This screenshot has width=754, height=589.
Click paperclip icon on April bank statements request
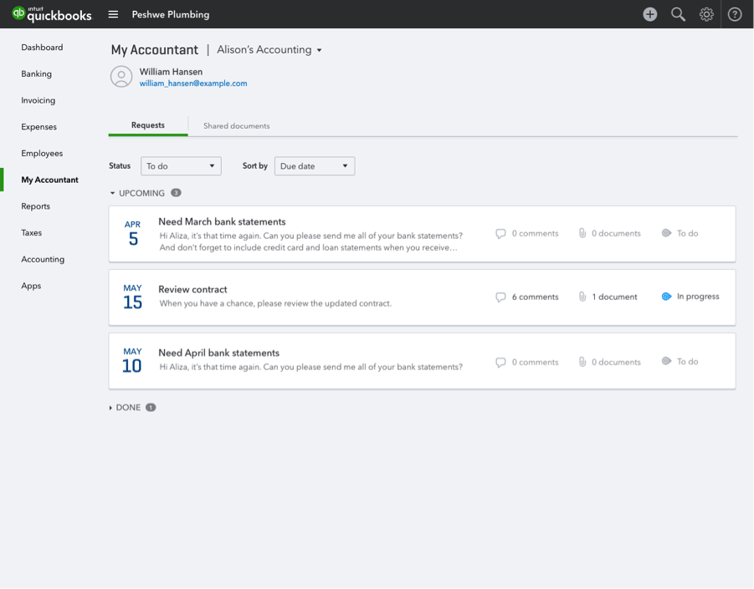[x=582, y=362]
